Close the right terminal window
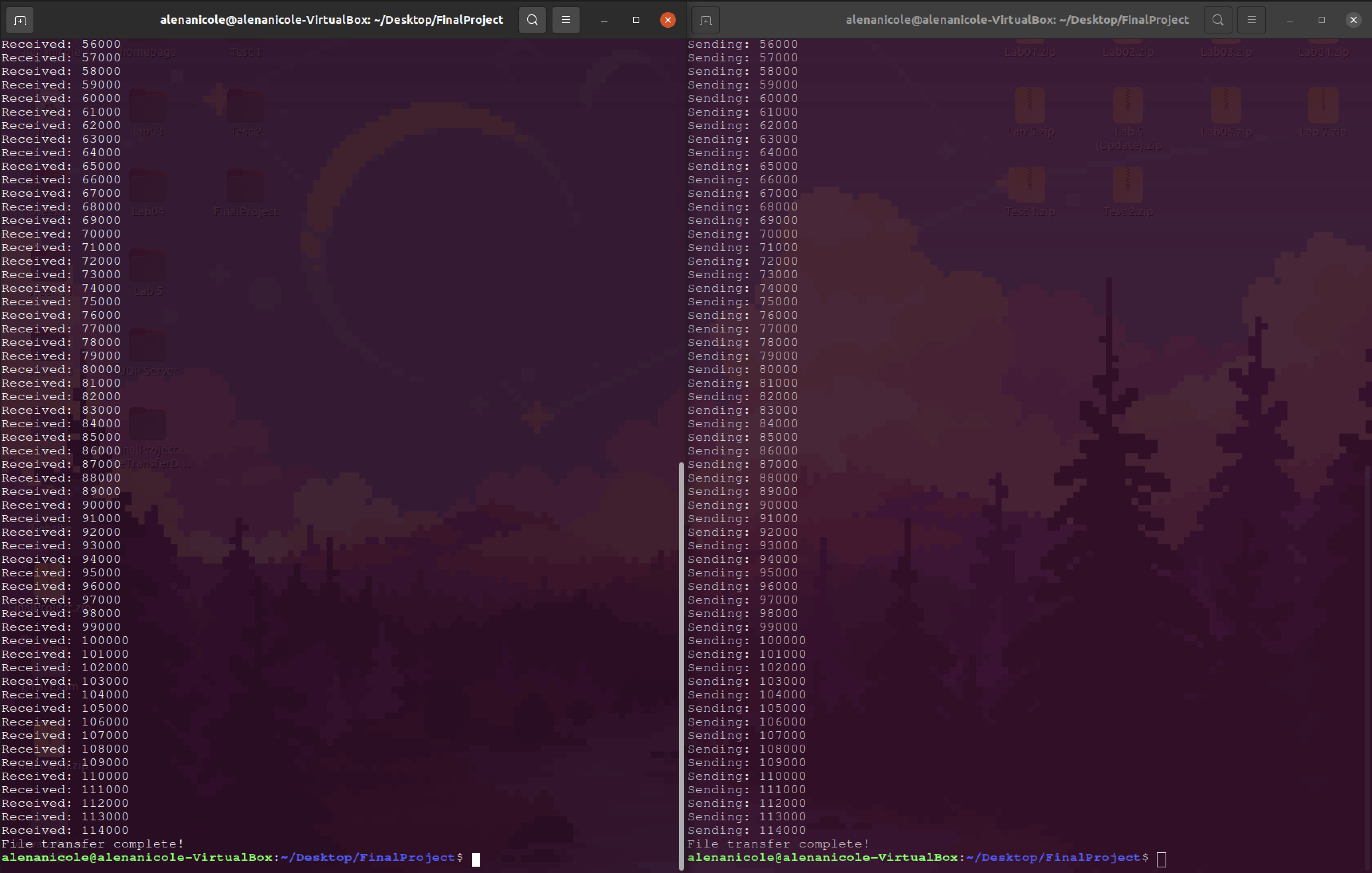The width and height of the screenshot is (1372, 873). click(1353, 20)
